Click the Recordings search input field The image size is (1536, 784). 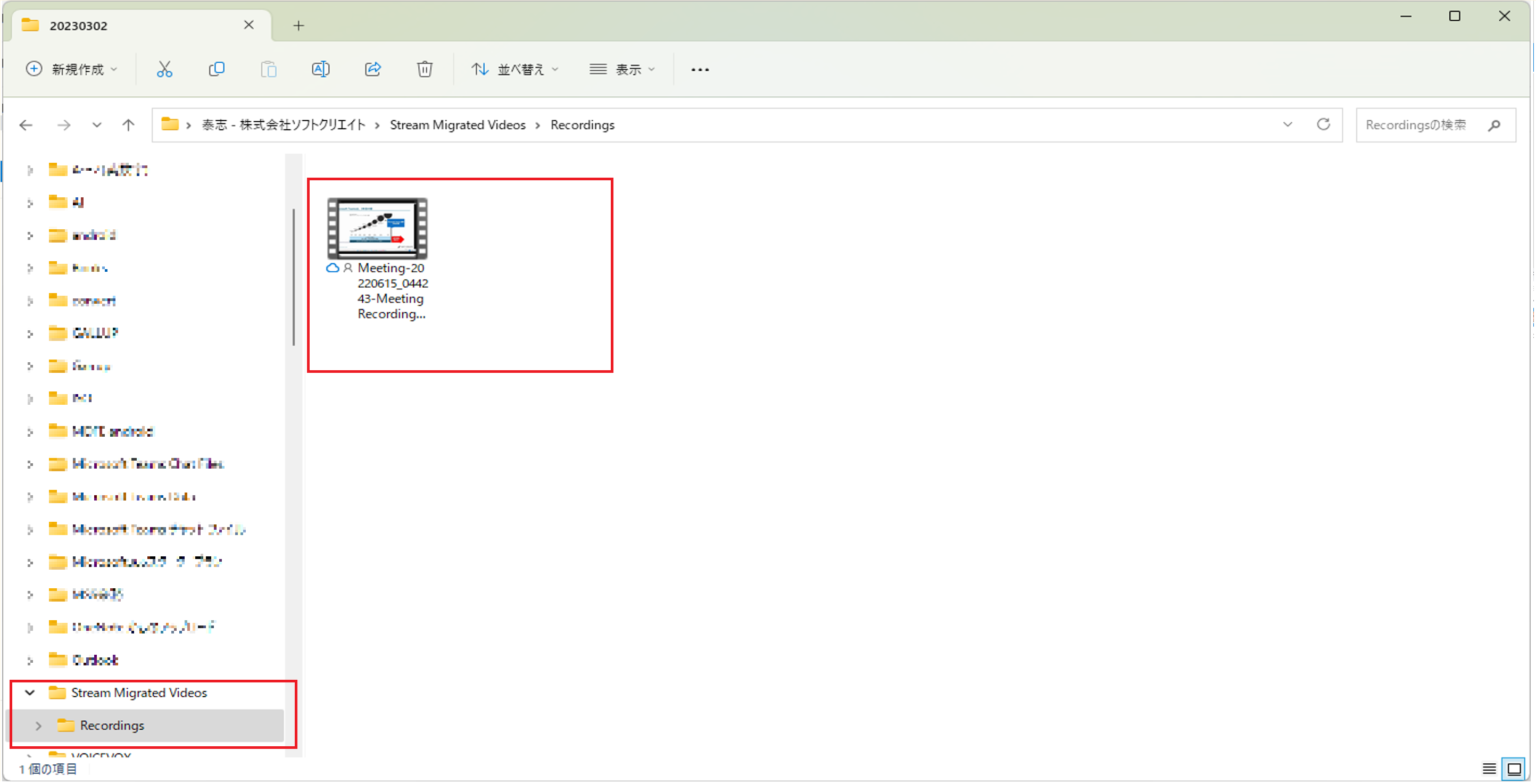click(x=1431, y=125)
